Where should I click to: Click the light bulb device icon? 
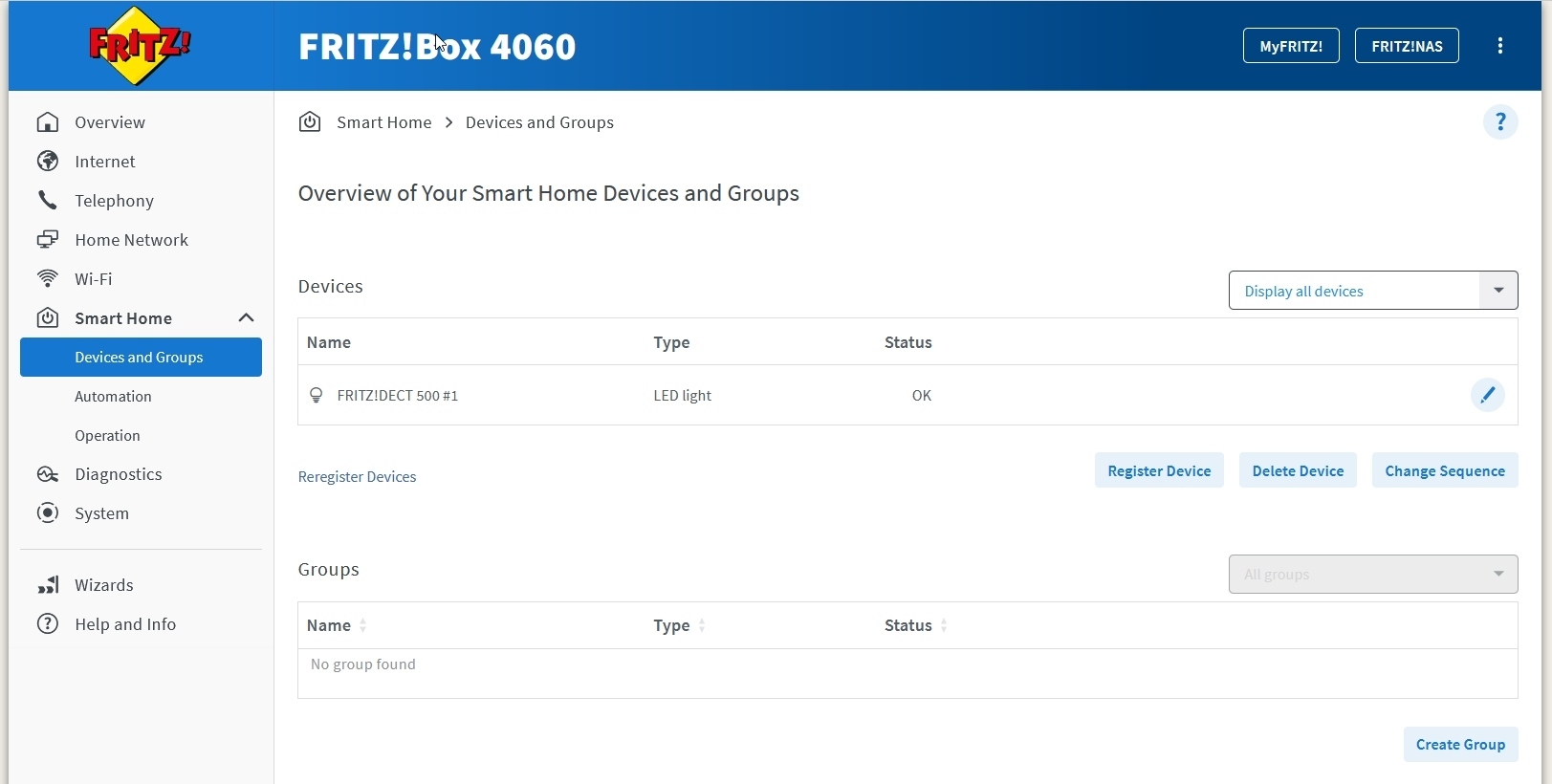[x=317, y=396]
